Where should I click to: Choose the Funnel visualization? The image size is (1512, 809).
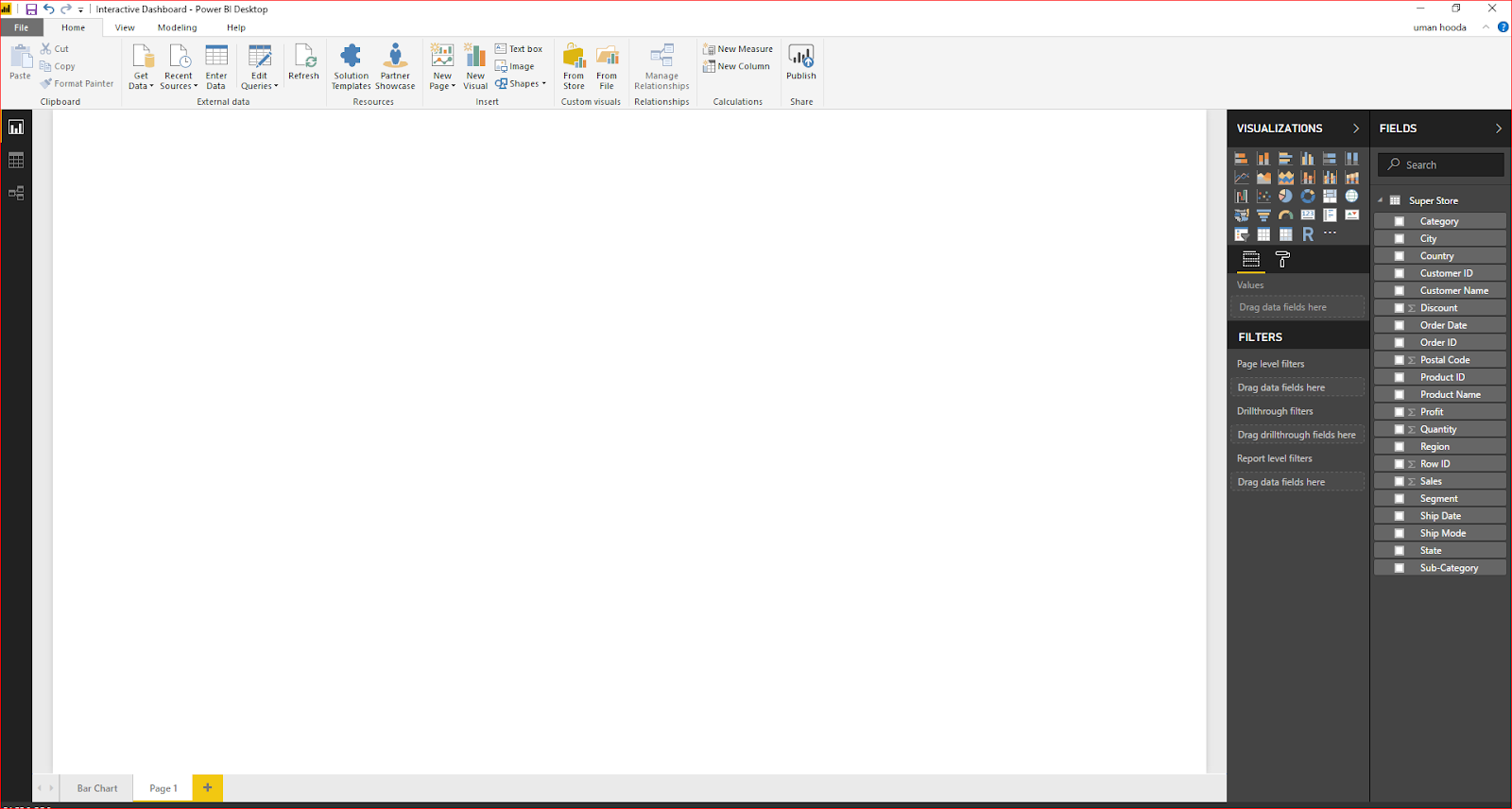[1263, 215]
